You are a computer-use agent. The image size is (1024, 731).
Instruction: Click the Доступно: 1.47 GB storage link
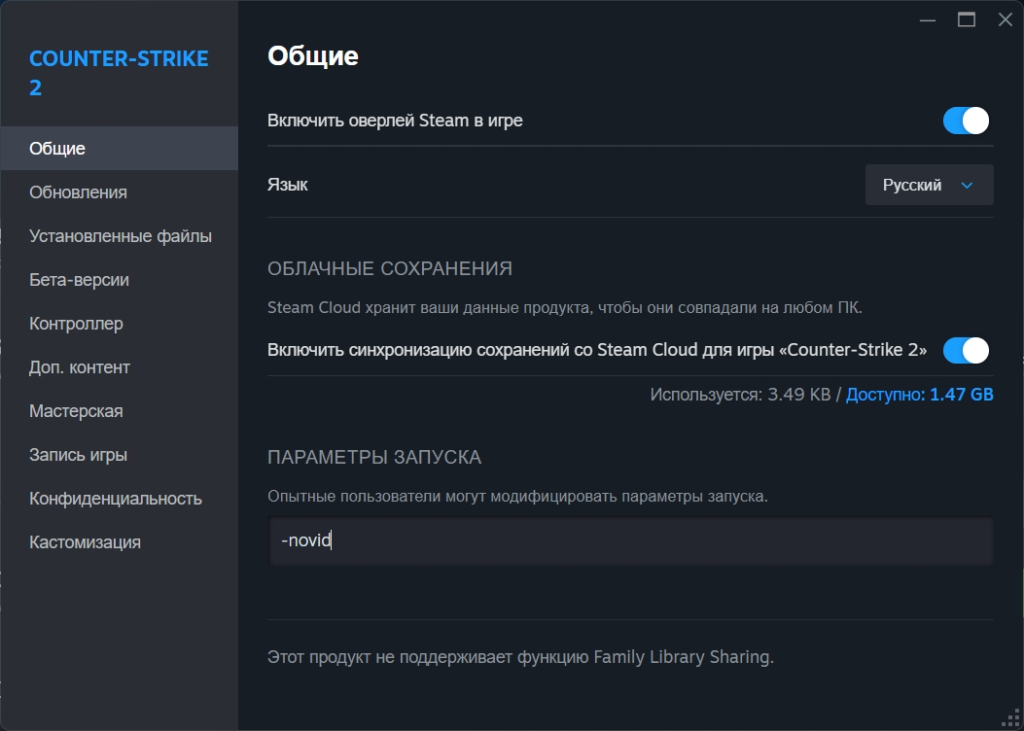tap(919, 394)
